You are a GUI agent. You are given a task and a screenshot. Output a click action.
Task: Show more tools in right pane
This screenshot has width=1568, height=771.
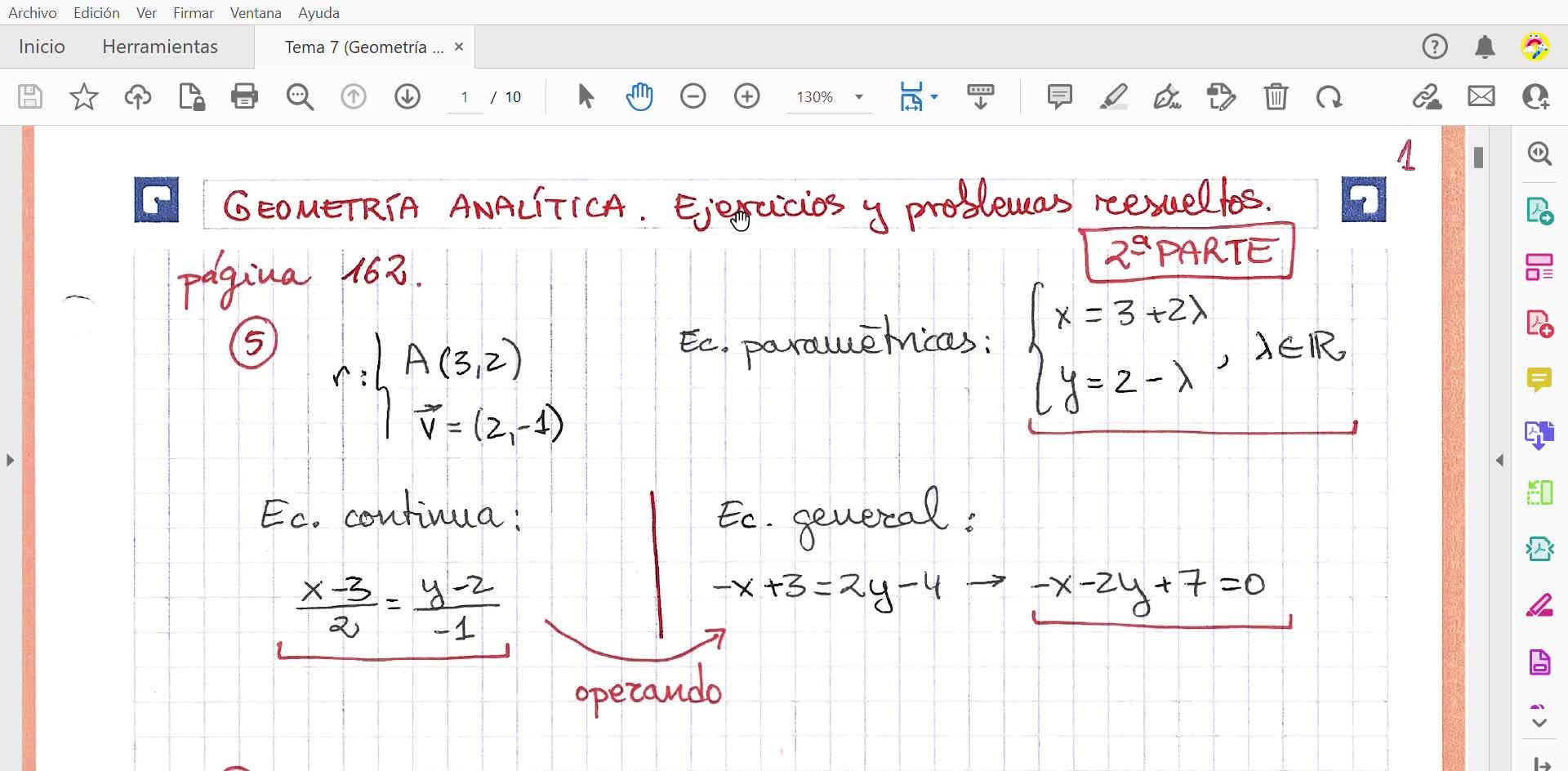pyautogui.click(x=1539, y=722)
